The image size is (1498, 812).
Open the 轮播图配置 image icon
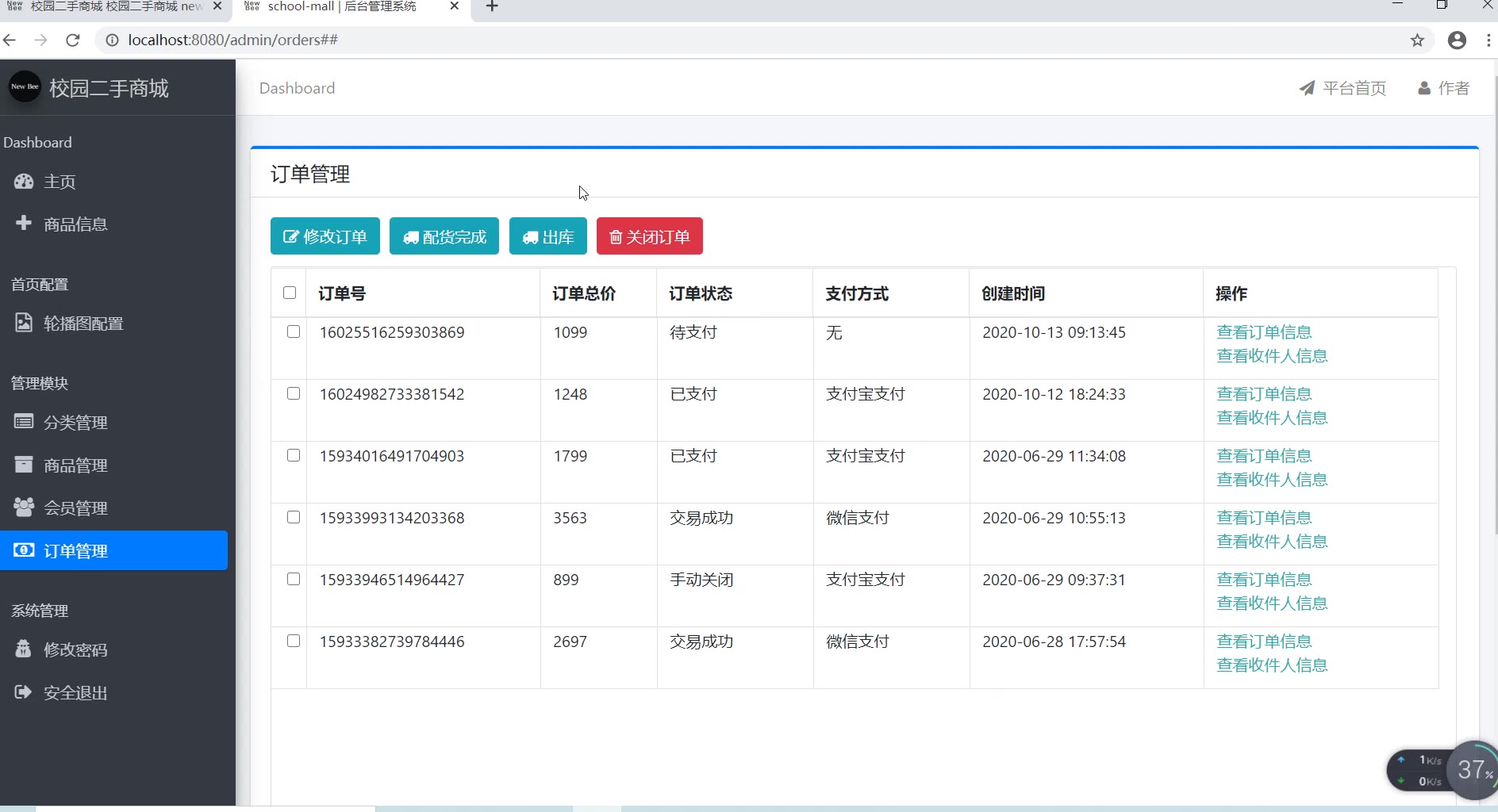click(x=24, y=323)
